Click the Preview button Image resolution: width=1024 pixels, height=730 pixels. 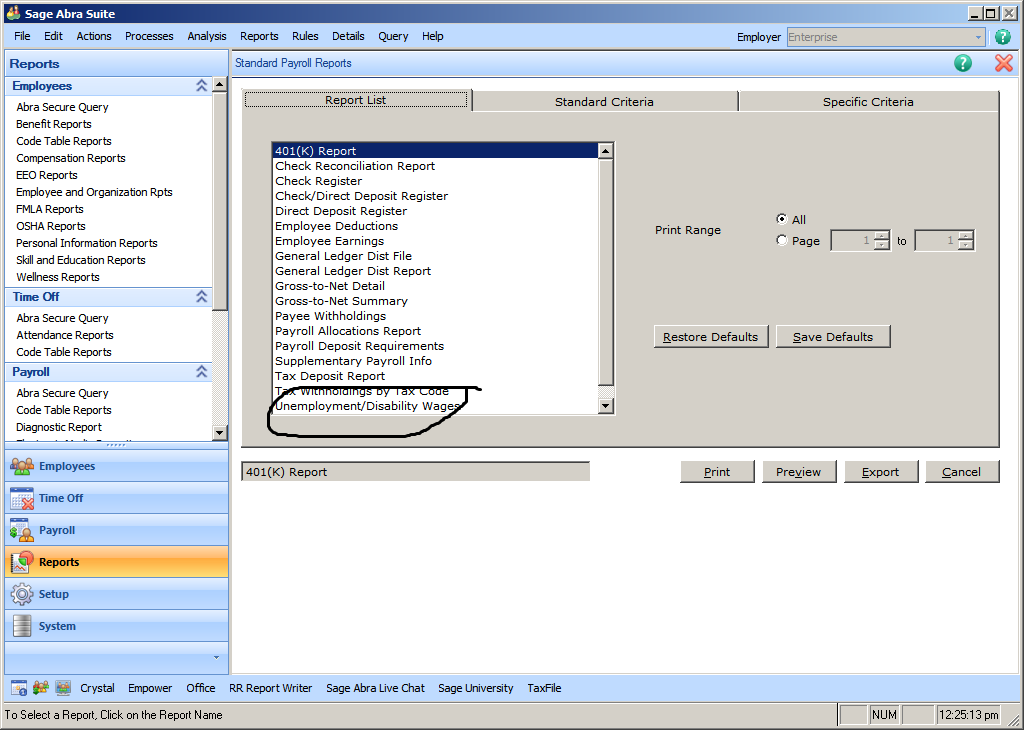coord(799,471)
